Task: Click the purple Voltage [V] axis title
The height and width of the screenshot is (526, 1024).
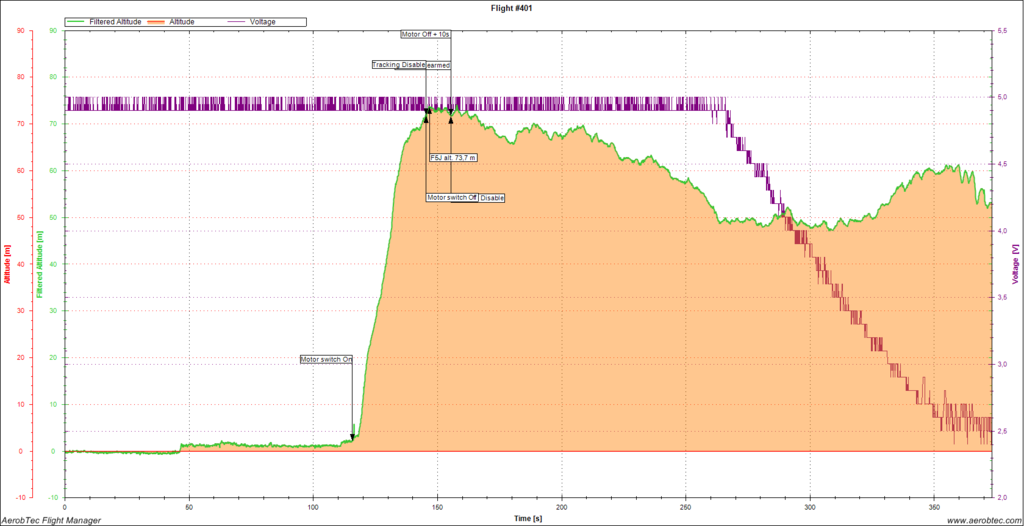Action: (x=1015, y=262)
